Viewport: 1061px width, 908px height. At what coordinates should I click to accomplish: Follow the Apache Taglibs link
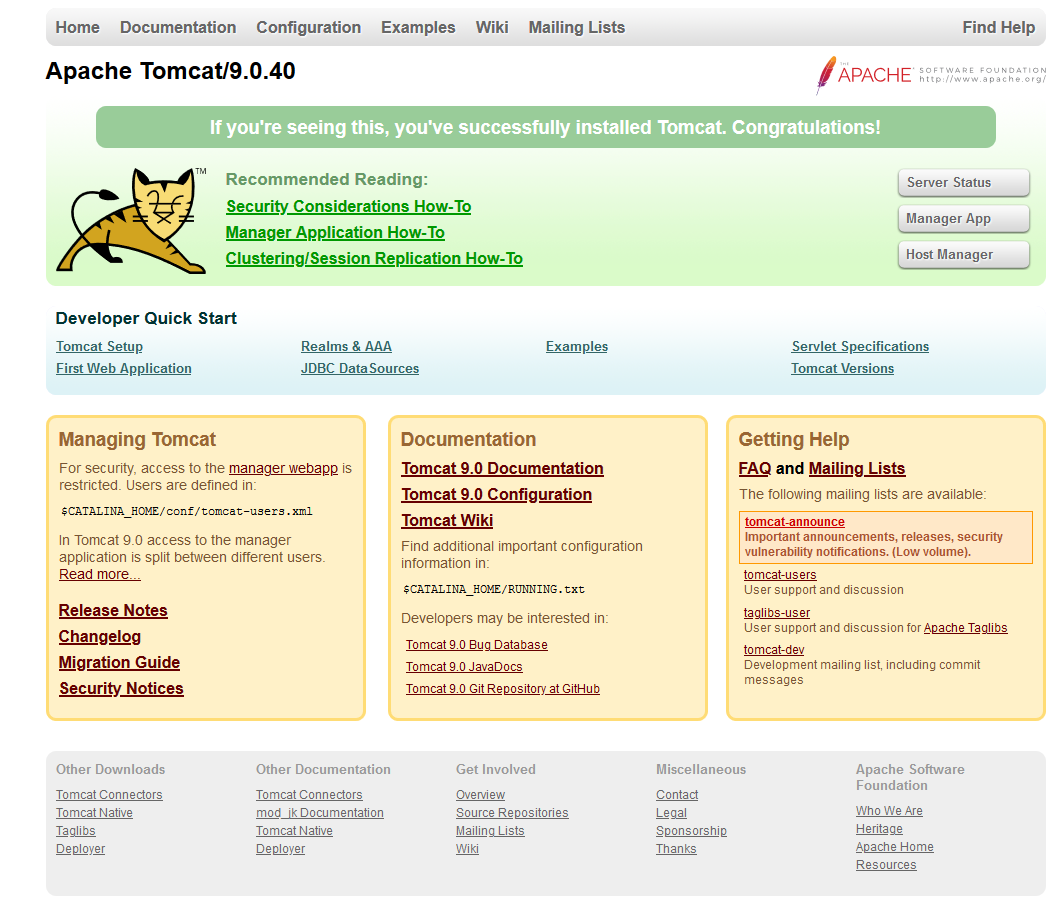coord(966,628)
